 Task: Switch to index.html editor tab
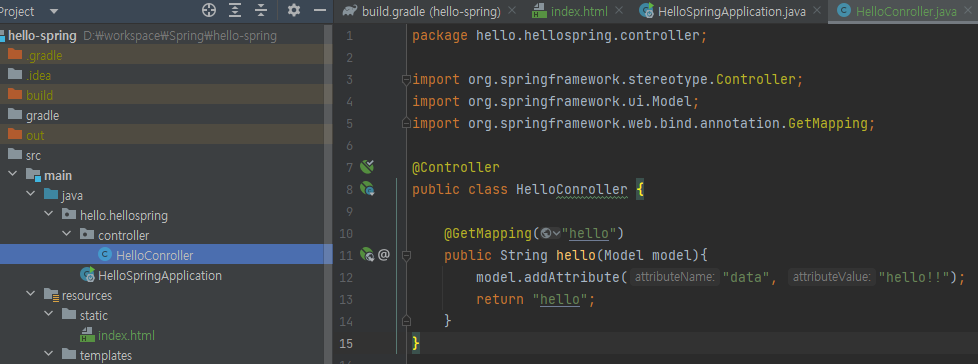579,11
